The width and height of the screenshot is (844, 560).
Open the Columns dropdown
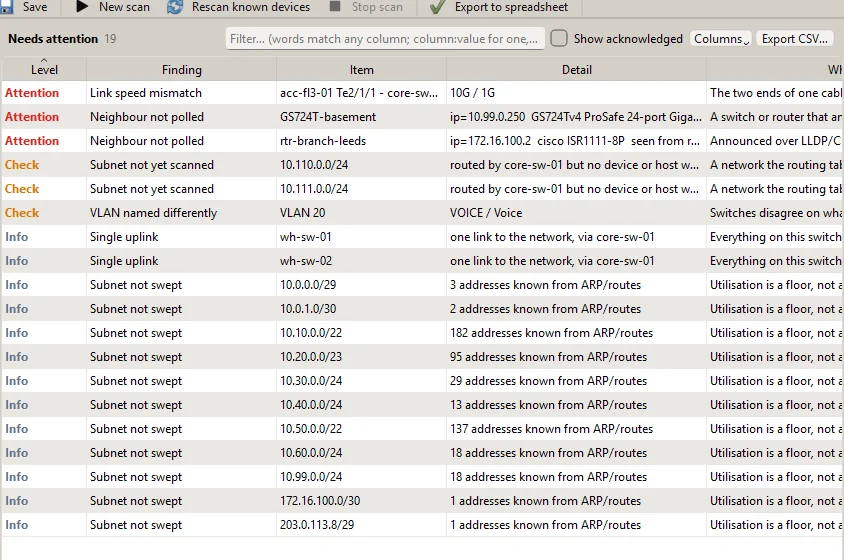(x=721, y=39)
